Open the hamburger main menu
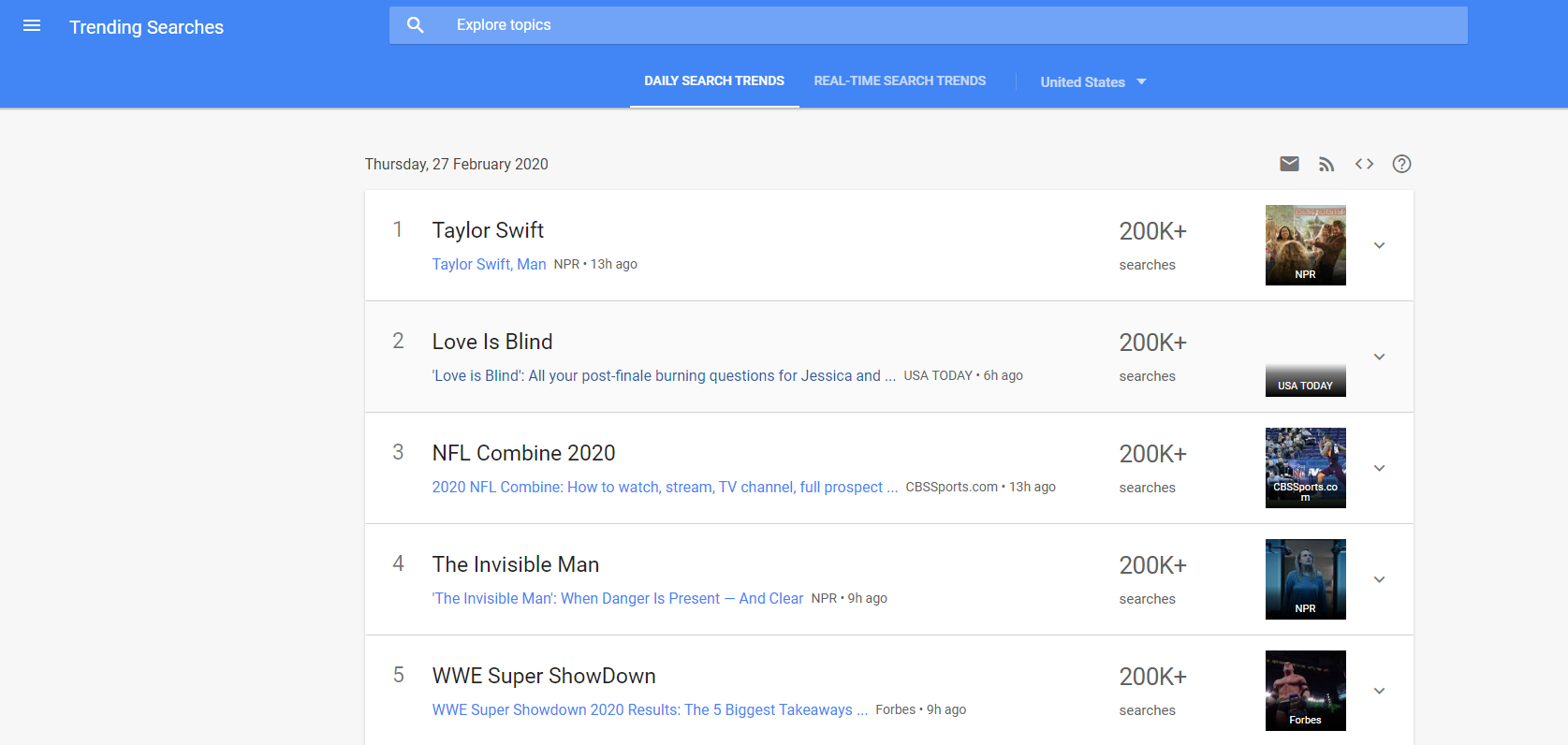Viewport: 1568px width, 745px height. pos(32,26)
